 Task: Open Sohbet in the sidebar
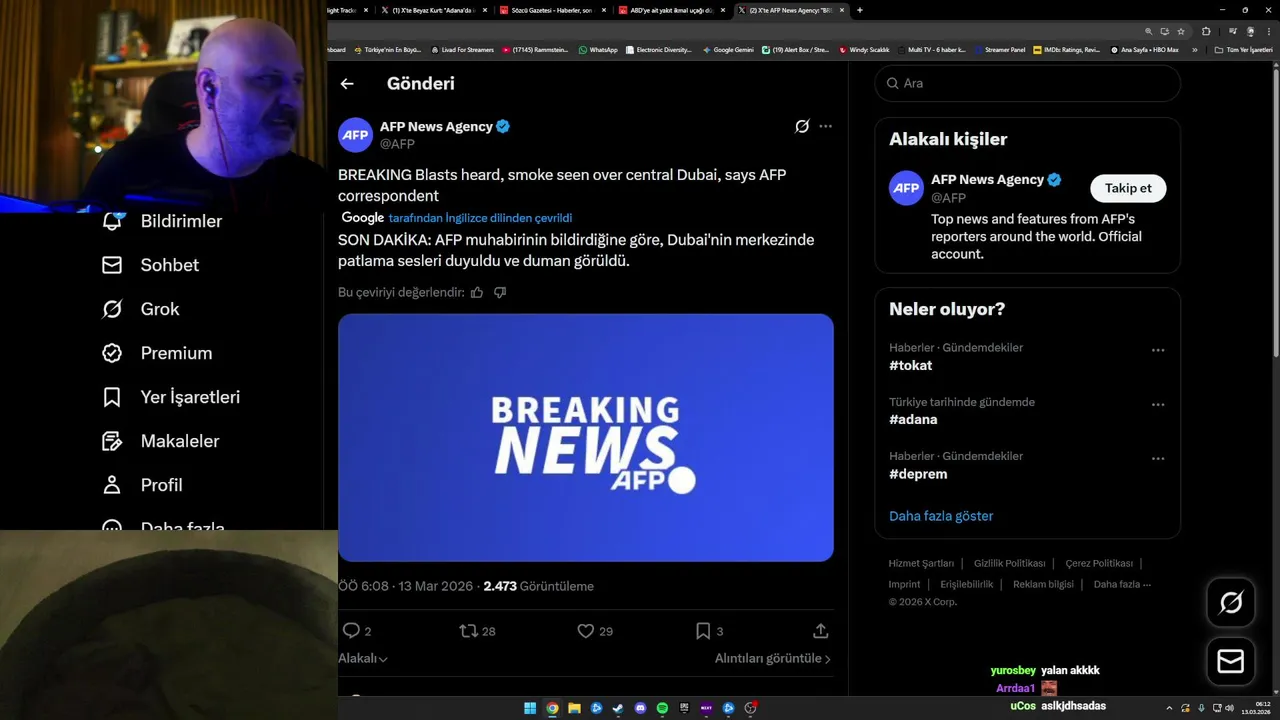coord(150,265)
